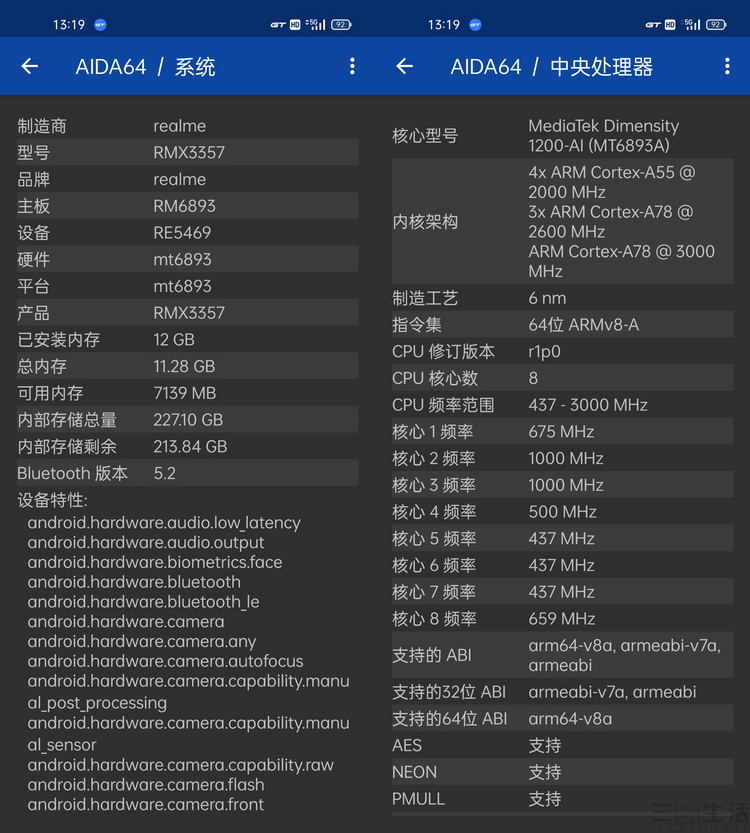Viewport: 750px width, 833px height.
Task: Select the 主板 RM6893 row
Action: pos(188,206)
